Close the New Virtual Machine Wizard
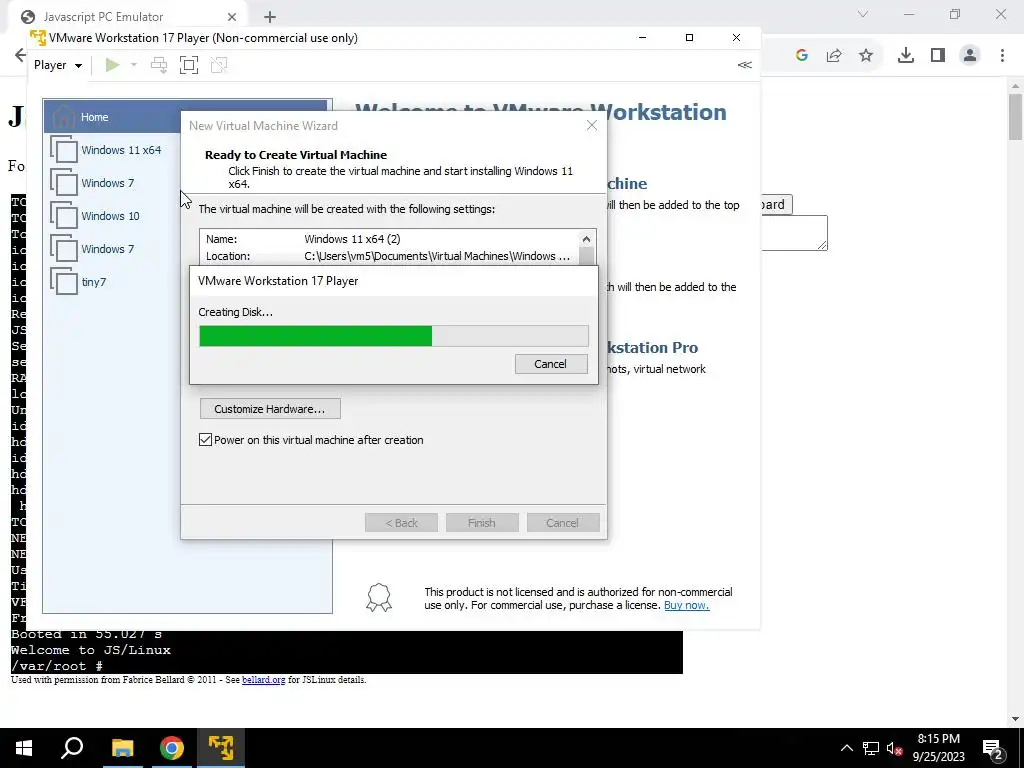 click(592, 125)
